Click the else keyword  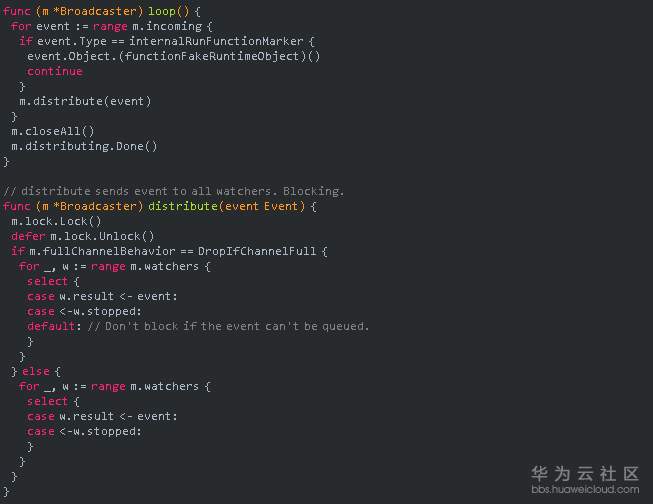tap(35, 371)
